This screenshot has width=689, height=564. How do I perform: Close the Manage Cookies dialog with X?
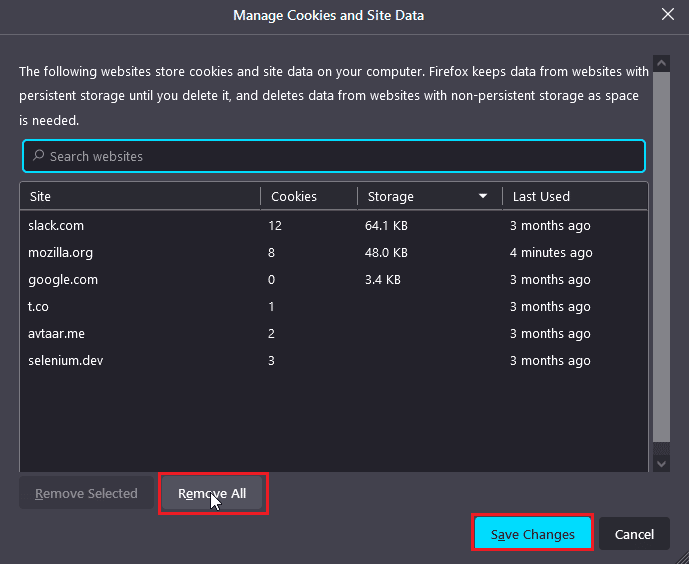(667, 14)
